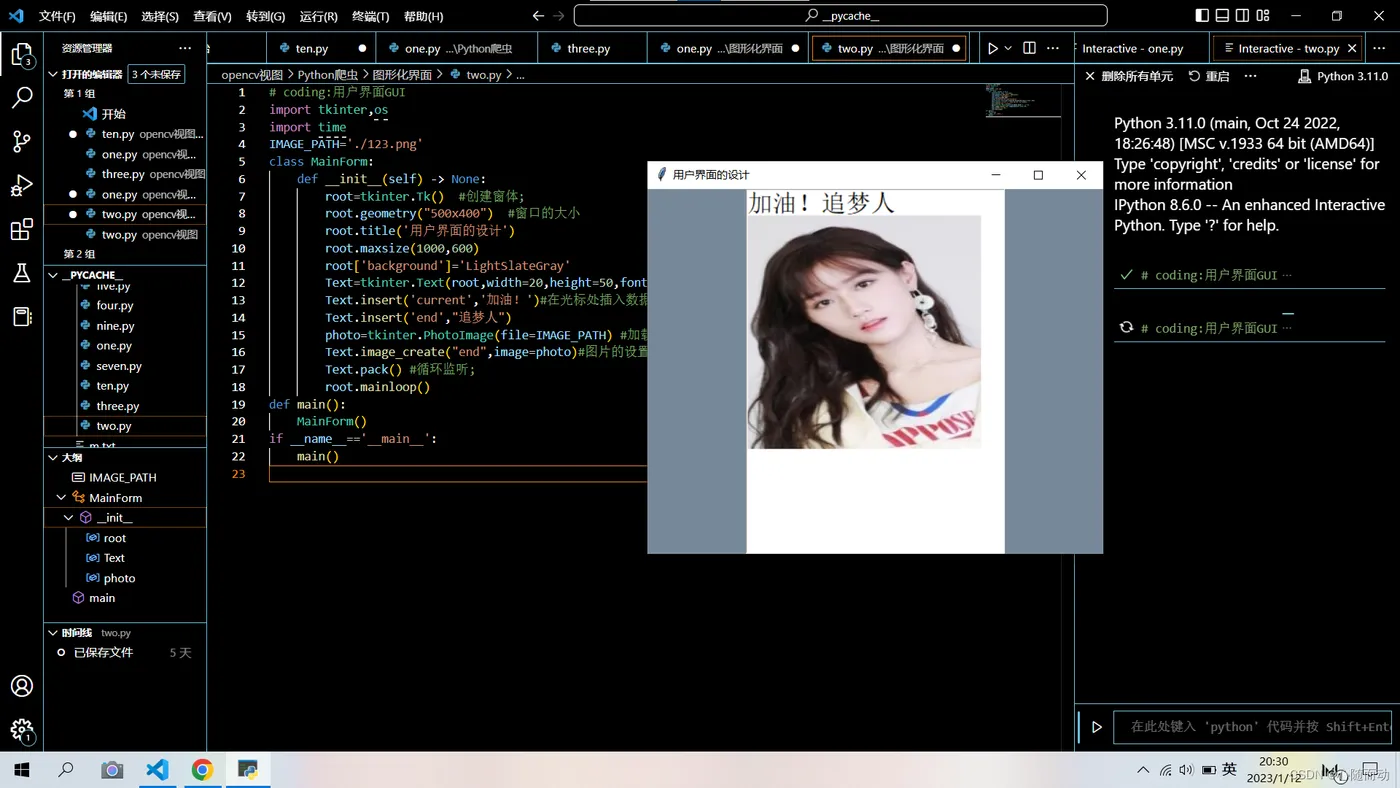Click the Clear All cells X icon
1400x788 pixels.
click(x=1090, y=76)
